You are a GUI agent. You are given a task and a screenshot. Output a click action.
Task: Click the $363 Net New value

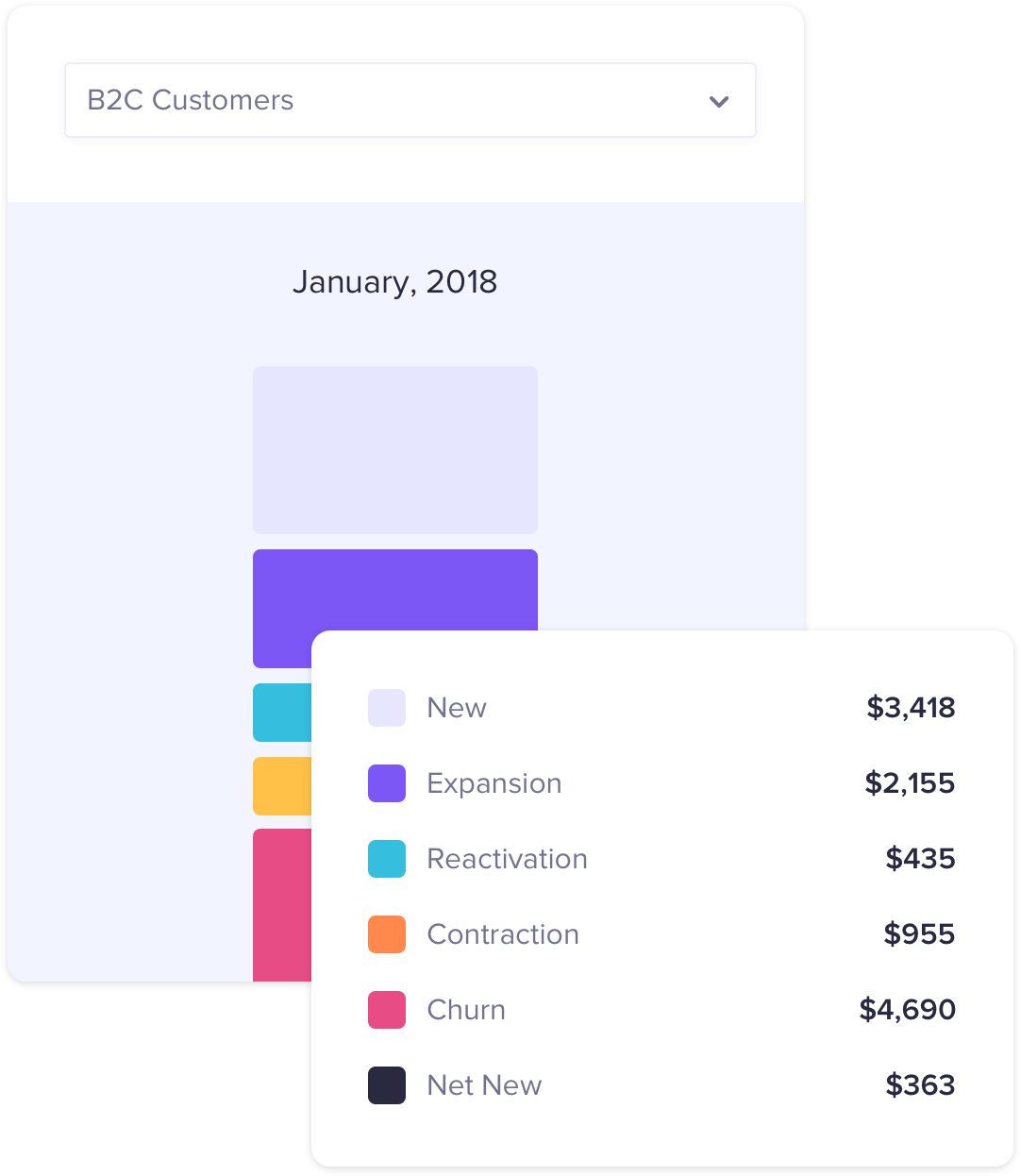tap(920, 1085)
